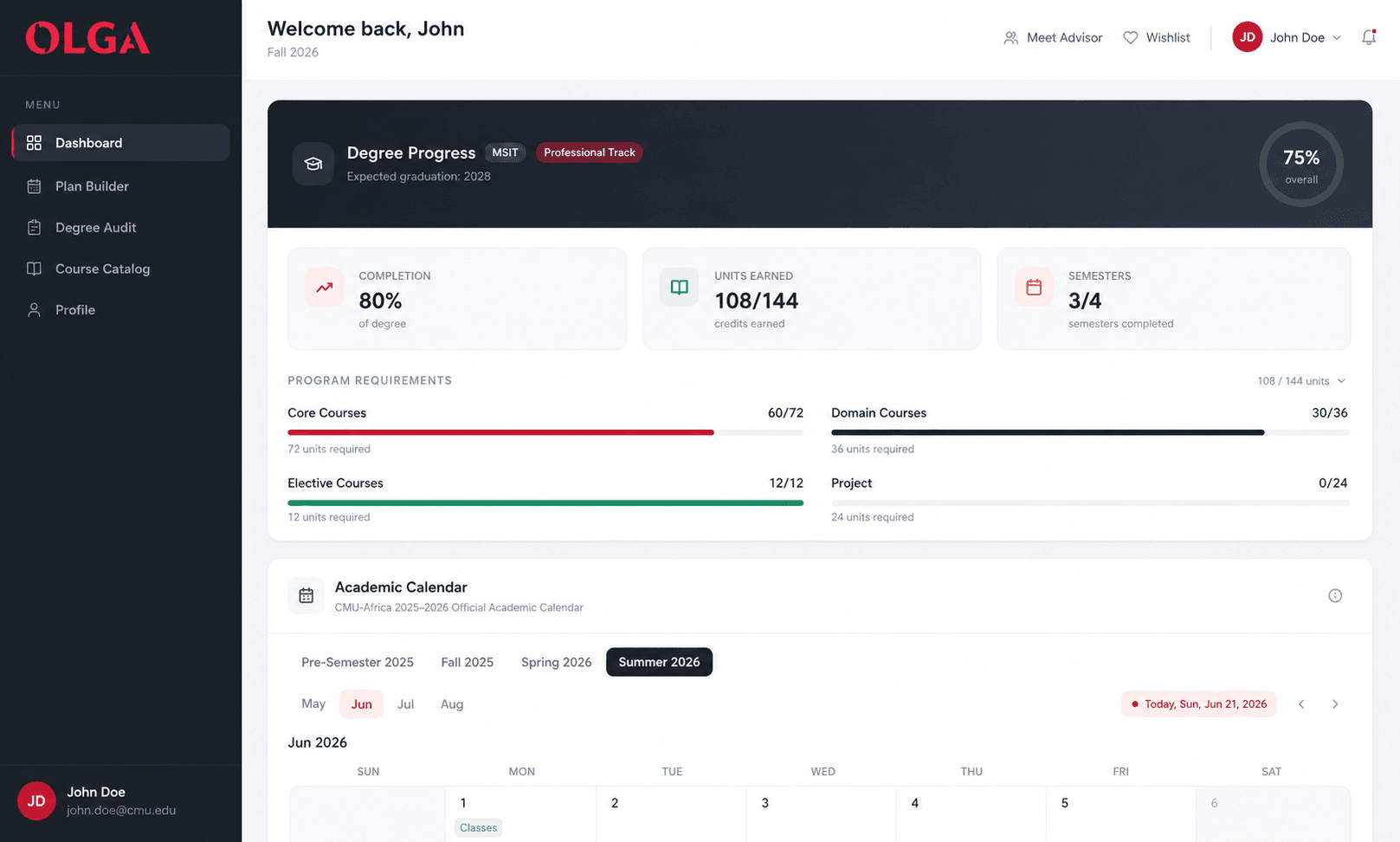
Task: Click the Core Courses progress bar
Action: coord(545,432)
